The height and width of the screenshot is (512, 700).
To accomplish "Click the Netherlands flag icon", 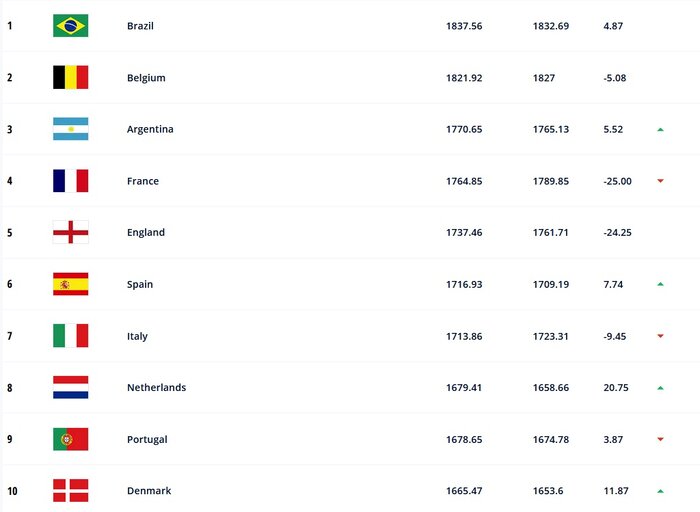I will (x=70, y=387).
